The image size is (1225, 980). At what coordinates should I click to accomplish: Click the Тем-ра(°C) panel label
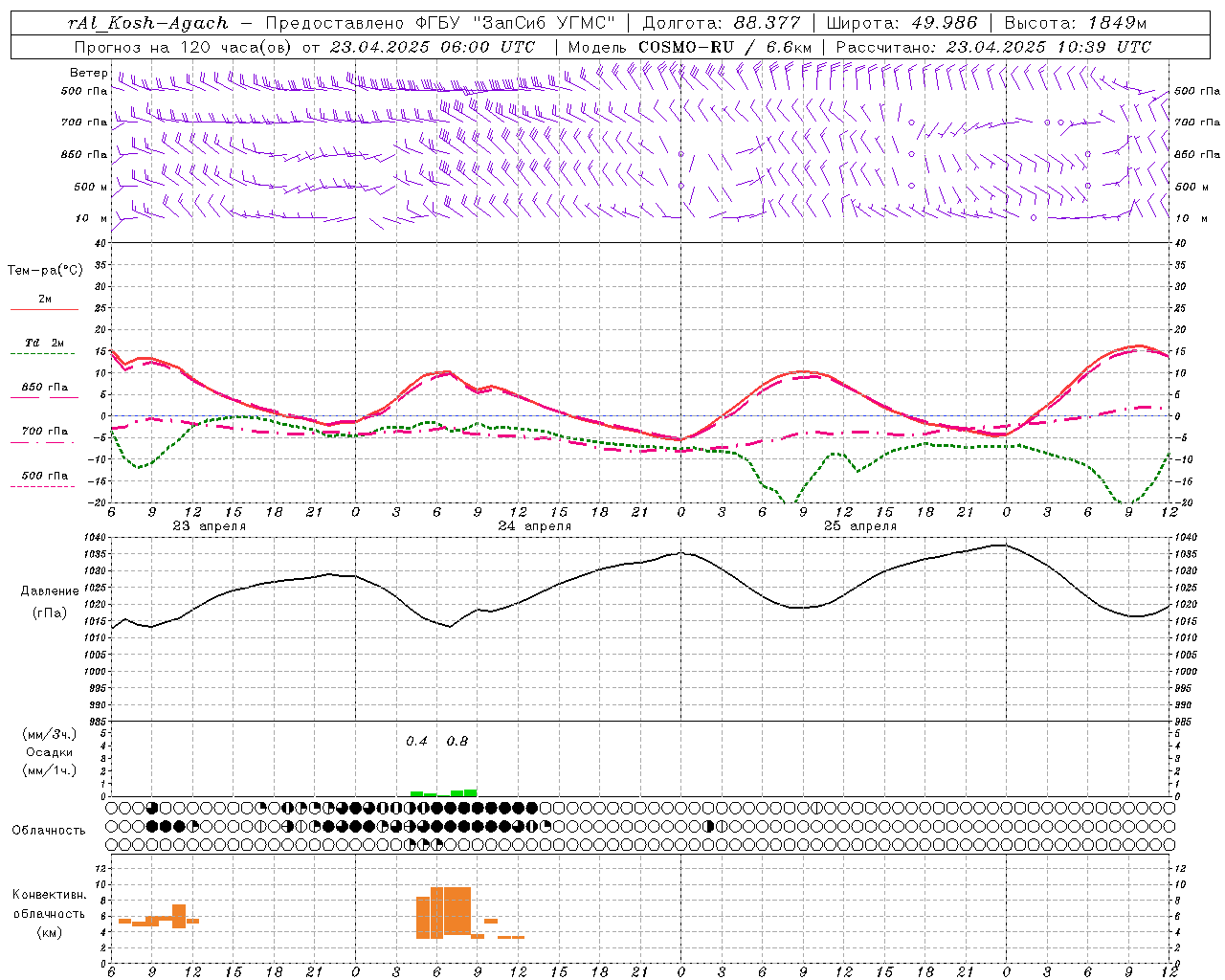(45, 271)
